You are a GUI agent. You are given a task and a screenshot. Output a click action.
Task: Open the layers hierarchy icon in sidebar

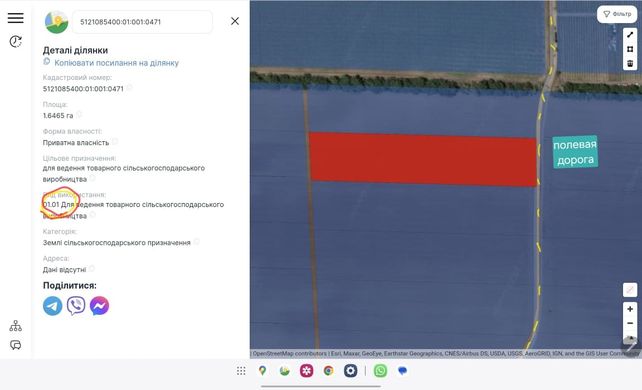point(16,326)
